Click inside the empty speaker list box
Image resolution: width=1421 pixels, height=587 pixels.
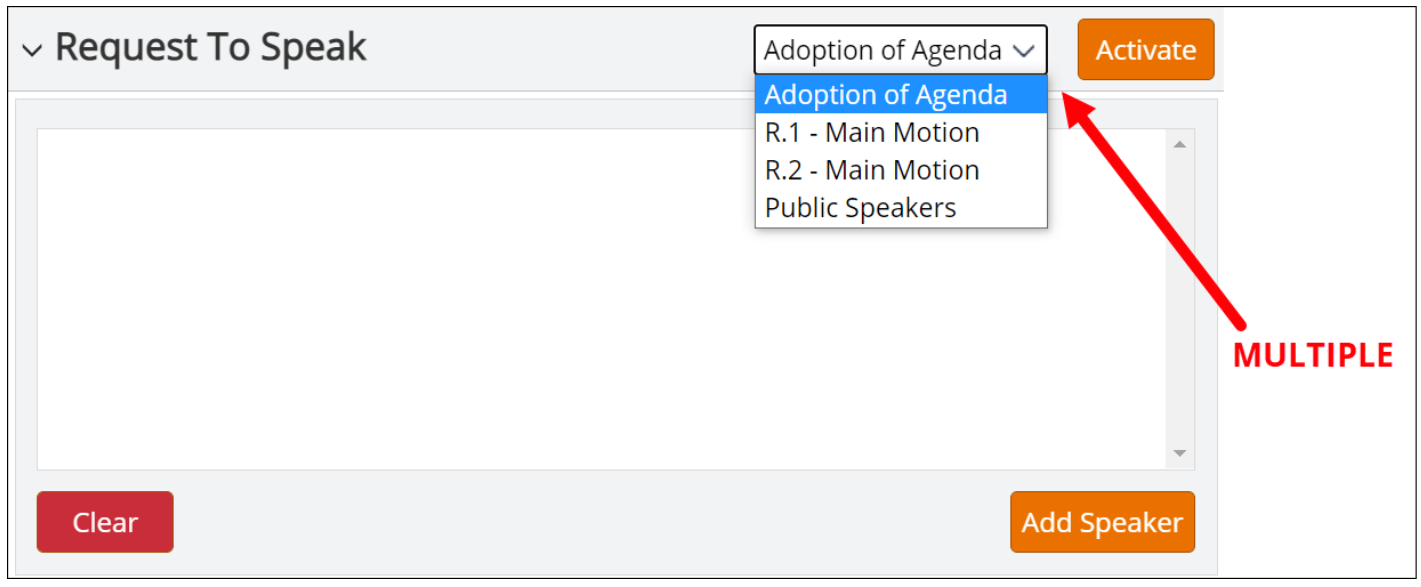[x=602, y=299]
